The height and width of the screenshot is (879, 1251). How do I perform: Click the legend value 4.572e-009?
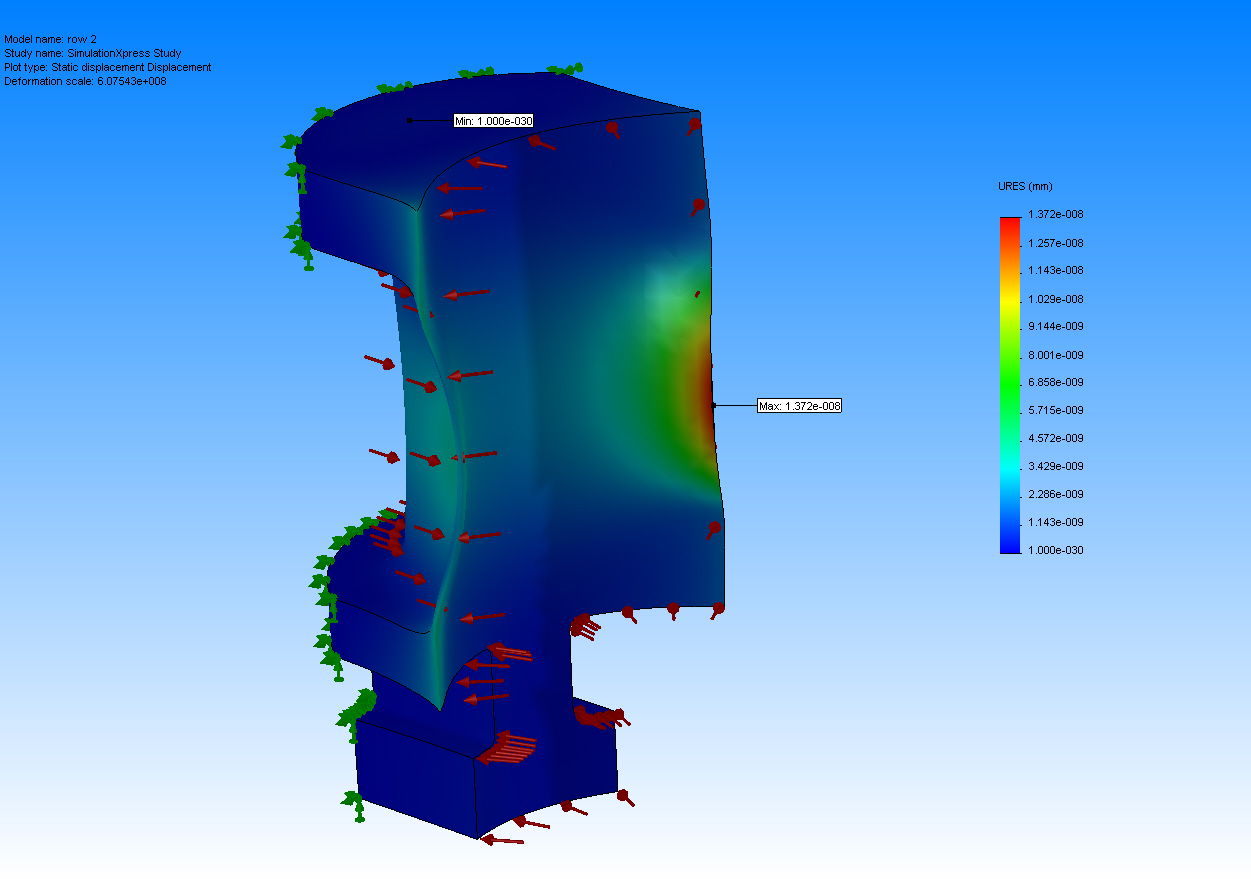pyautogui.click(x=1056, y=439)
